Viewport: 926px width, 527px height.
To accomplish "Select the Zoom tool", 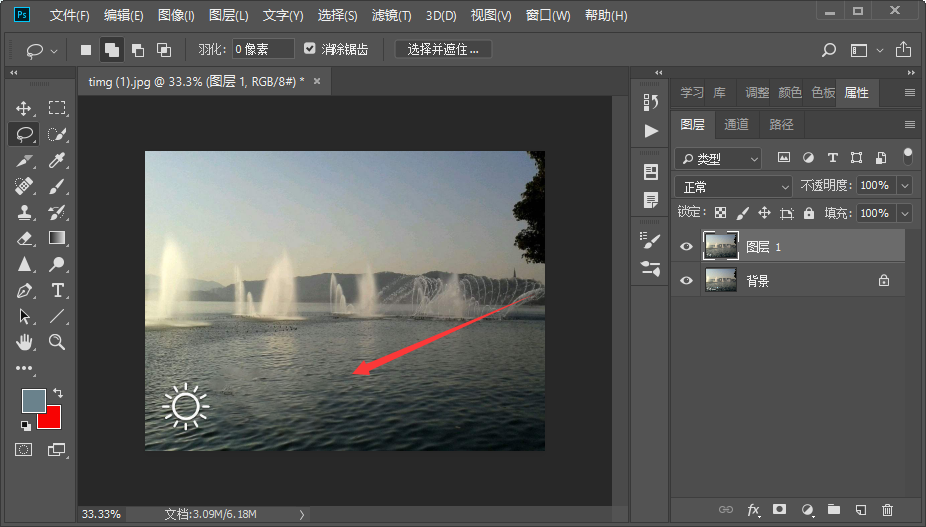I will 58,342.
